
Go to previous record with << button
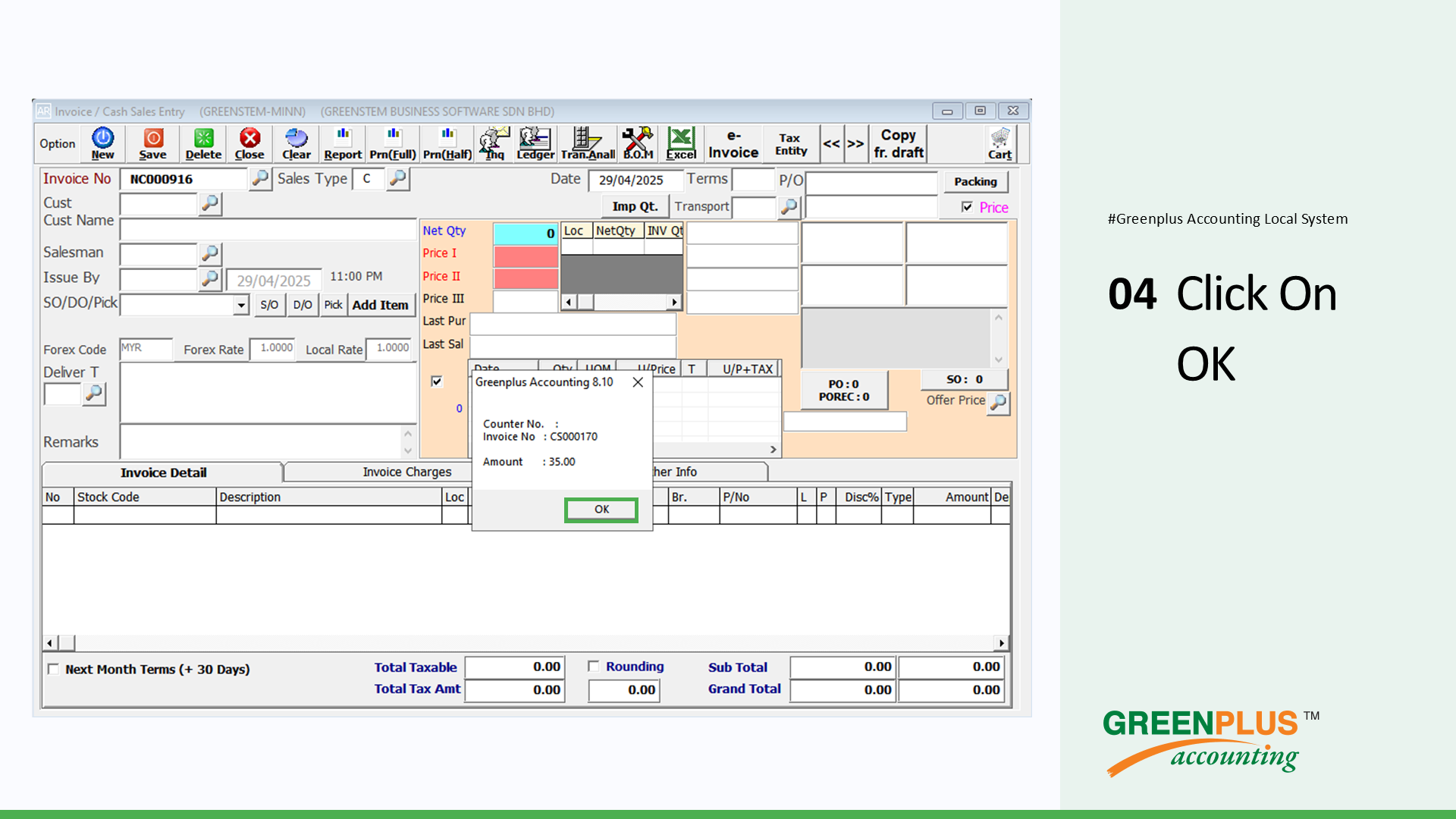click(831, 144)
